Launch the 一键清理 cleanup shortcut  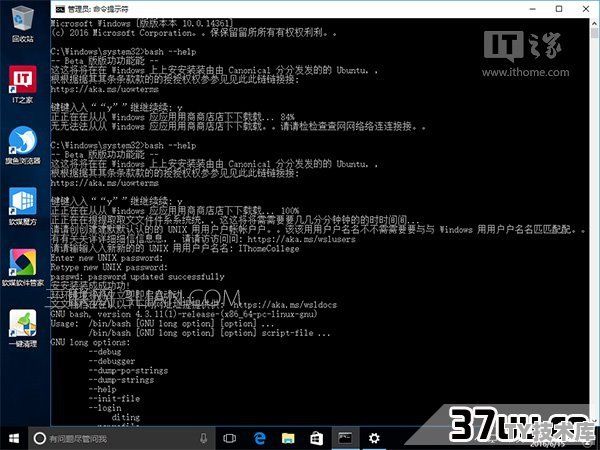23,328
